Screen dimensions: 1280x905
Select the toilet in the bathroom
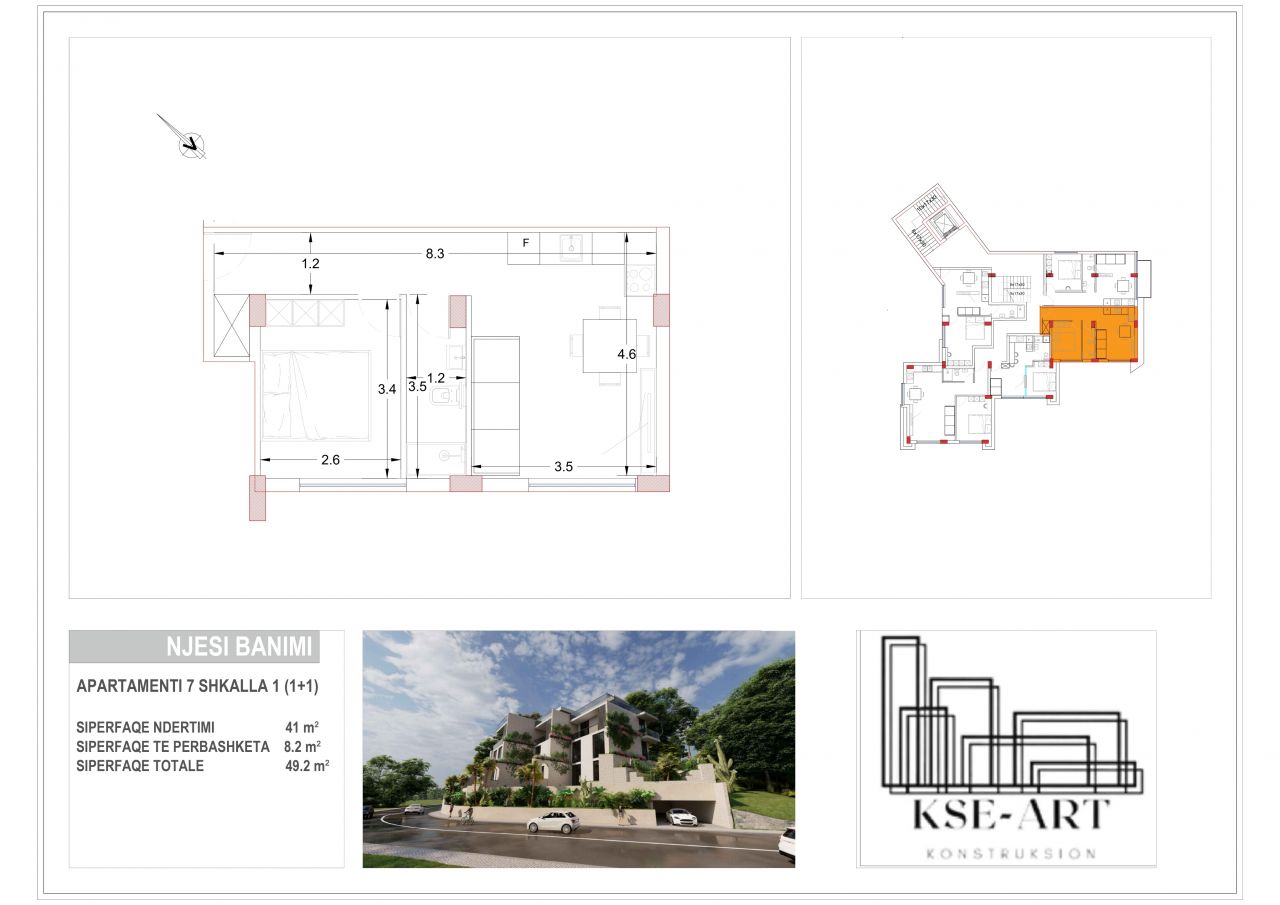coord(443,397)
